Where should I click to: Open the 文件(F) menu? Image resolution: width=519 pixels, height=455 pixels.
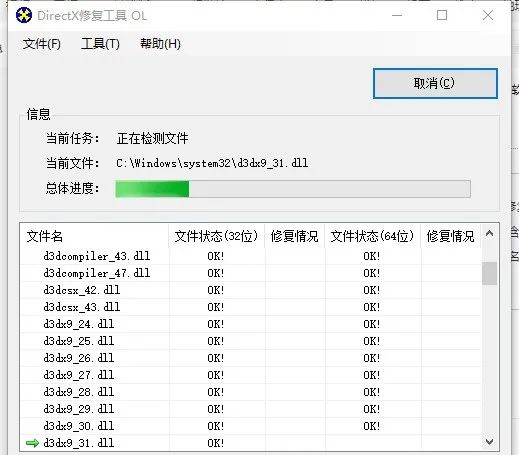42,44
